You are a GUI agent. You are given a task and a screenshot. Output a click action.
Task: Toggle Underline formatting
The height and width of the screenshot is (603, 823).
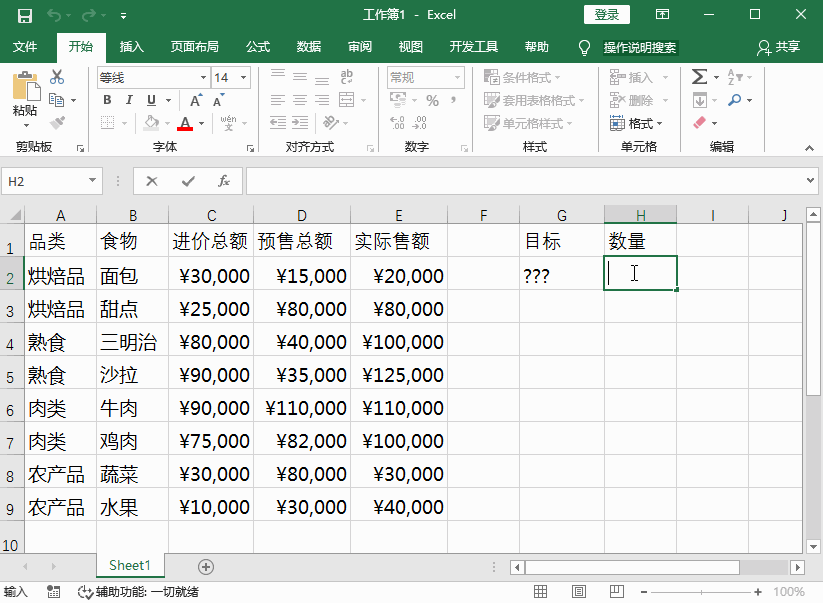click(x=151, y=100)
